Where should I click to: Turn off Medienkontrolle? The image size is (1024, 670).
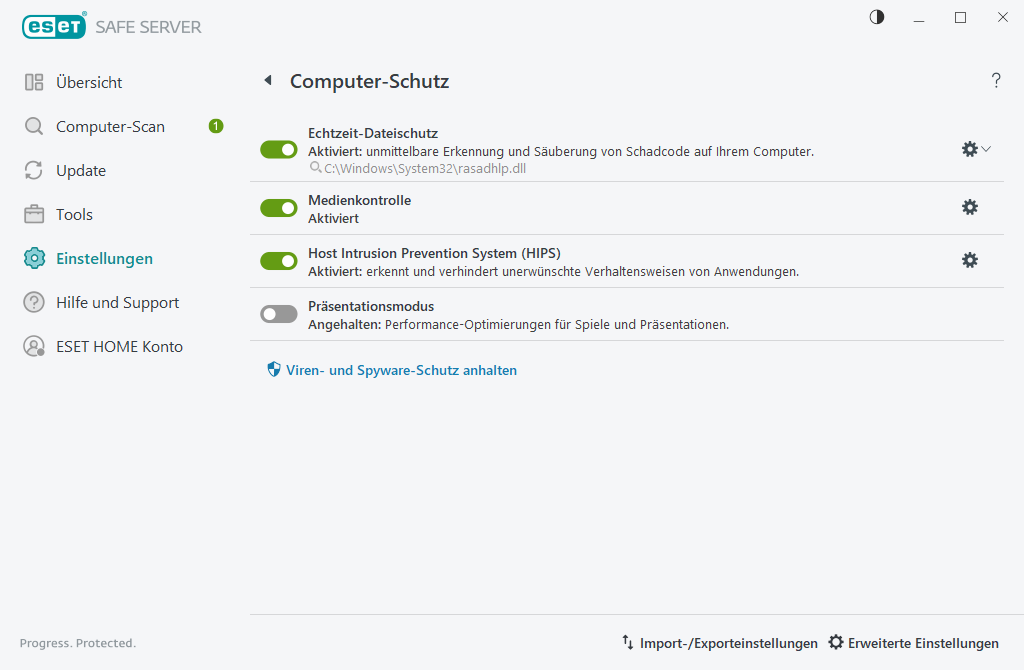(x=278, y=207)
